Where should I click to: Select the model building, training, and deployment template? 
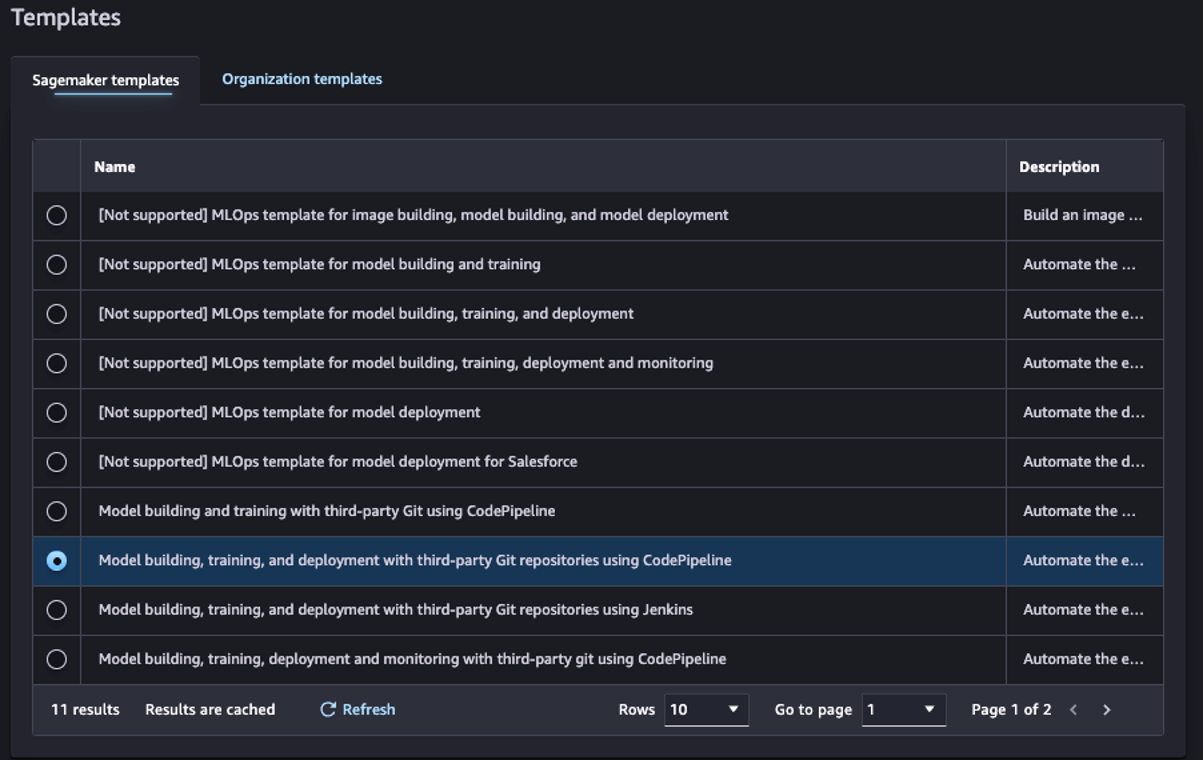pos(56,314)
